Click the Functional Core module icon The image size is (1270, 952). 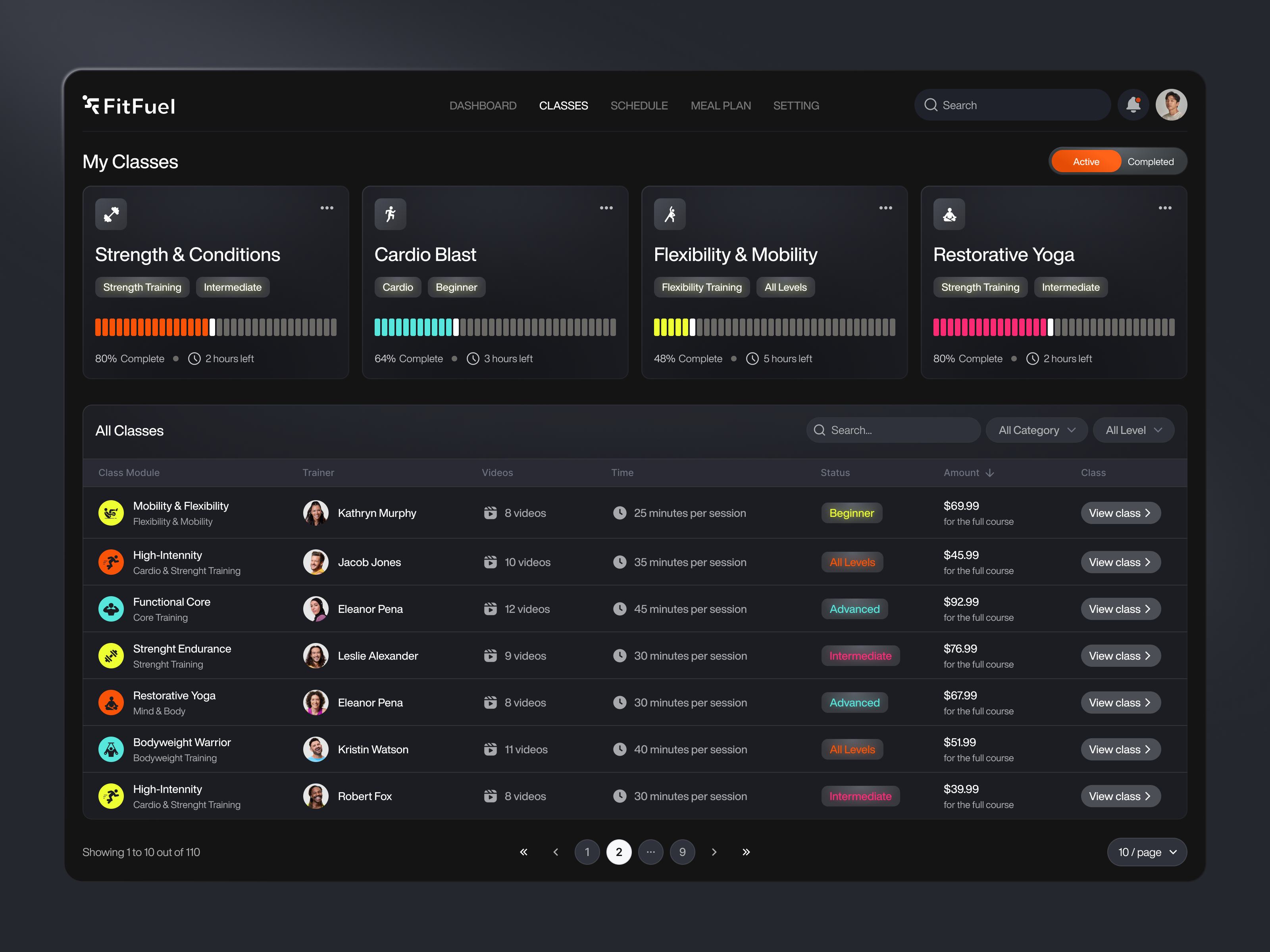coord(111,609)
